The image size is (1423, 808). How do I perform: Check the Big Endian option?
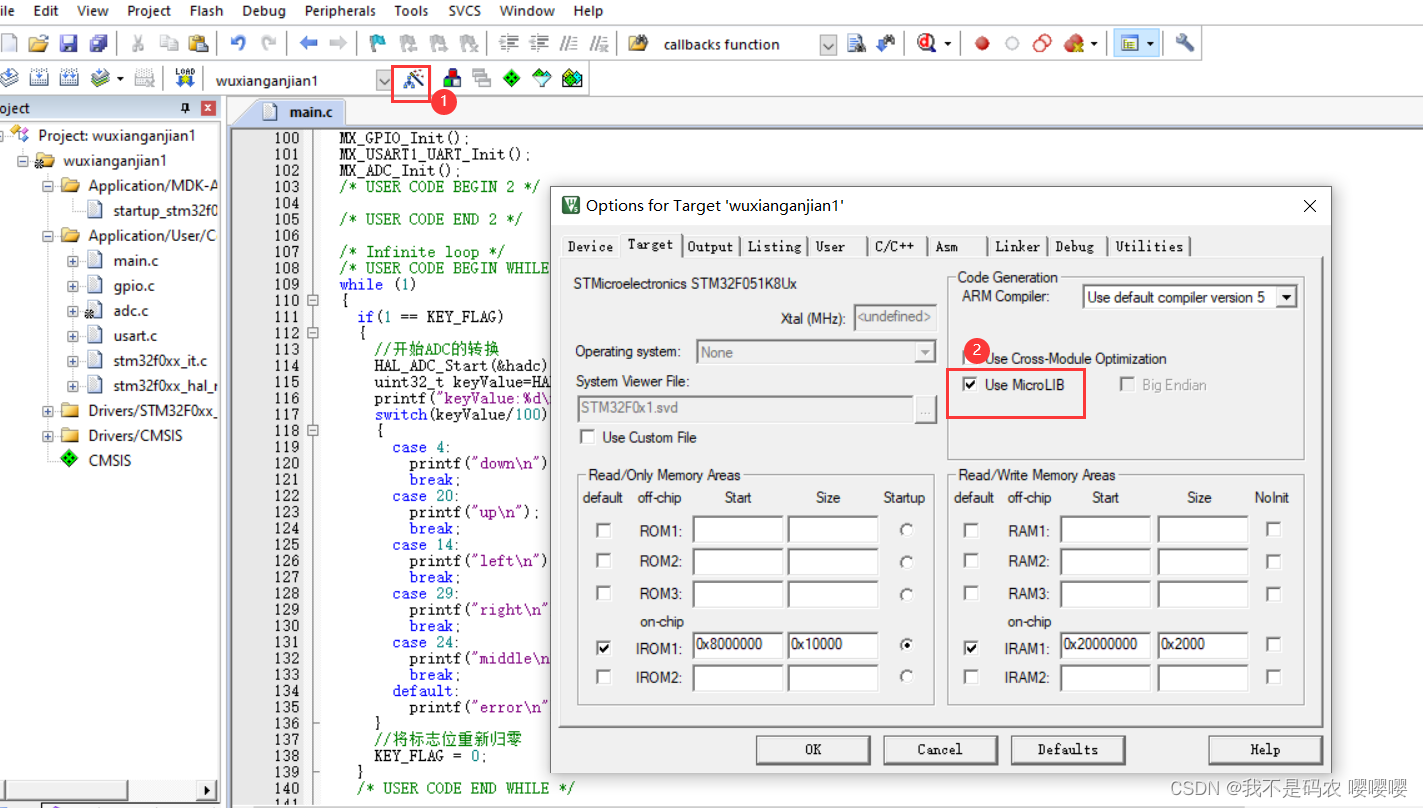pos(1127,384)
